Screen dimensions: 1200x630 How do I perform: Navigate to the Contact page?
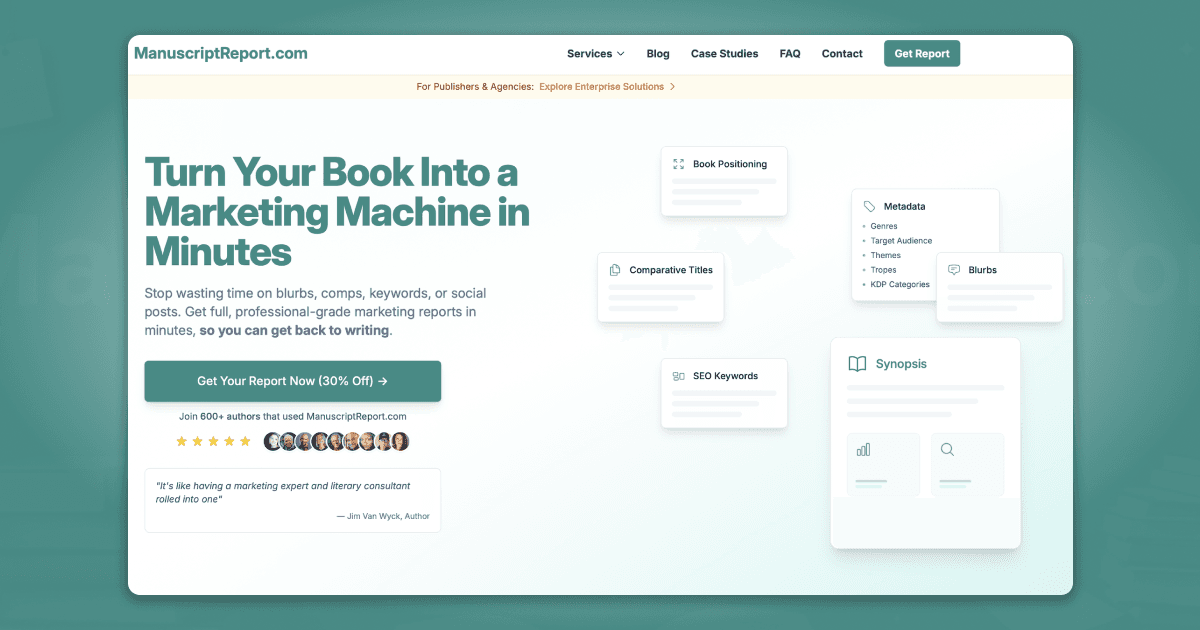(842, 54)
